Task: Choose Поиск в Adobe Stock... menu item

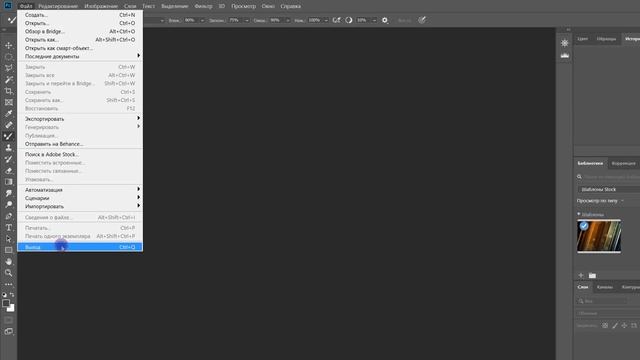Action: coord(80,154)
